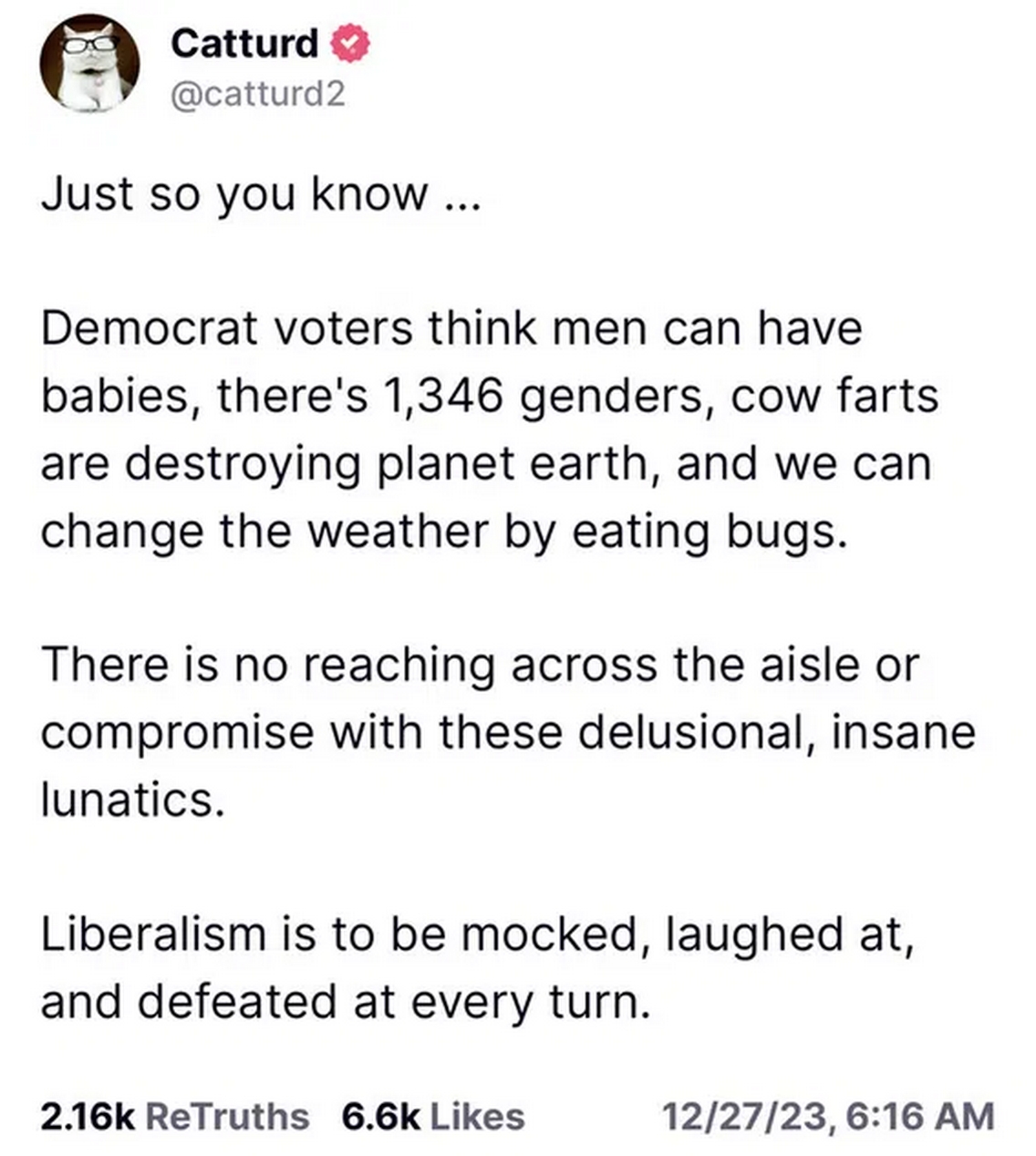Click the 6:16 AM post time
Image resolution: width=1036 pixels, height=1156 pixels.
[921, 1117]
